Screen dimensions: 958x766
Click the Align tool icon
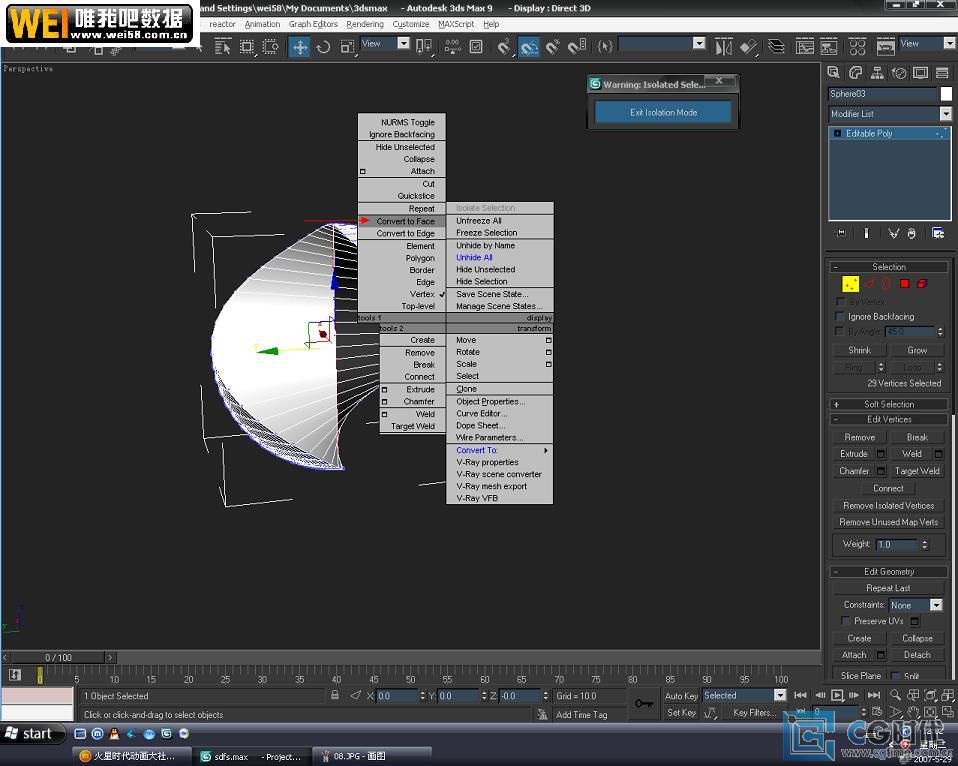(748, 47)
